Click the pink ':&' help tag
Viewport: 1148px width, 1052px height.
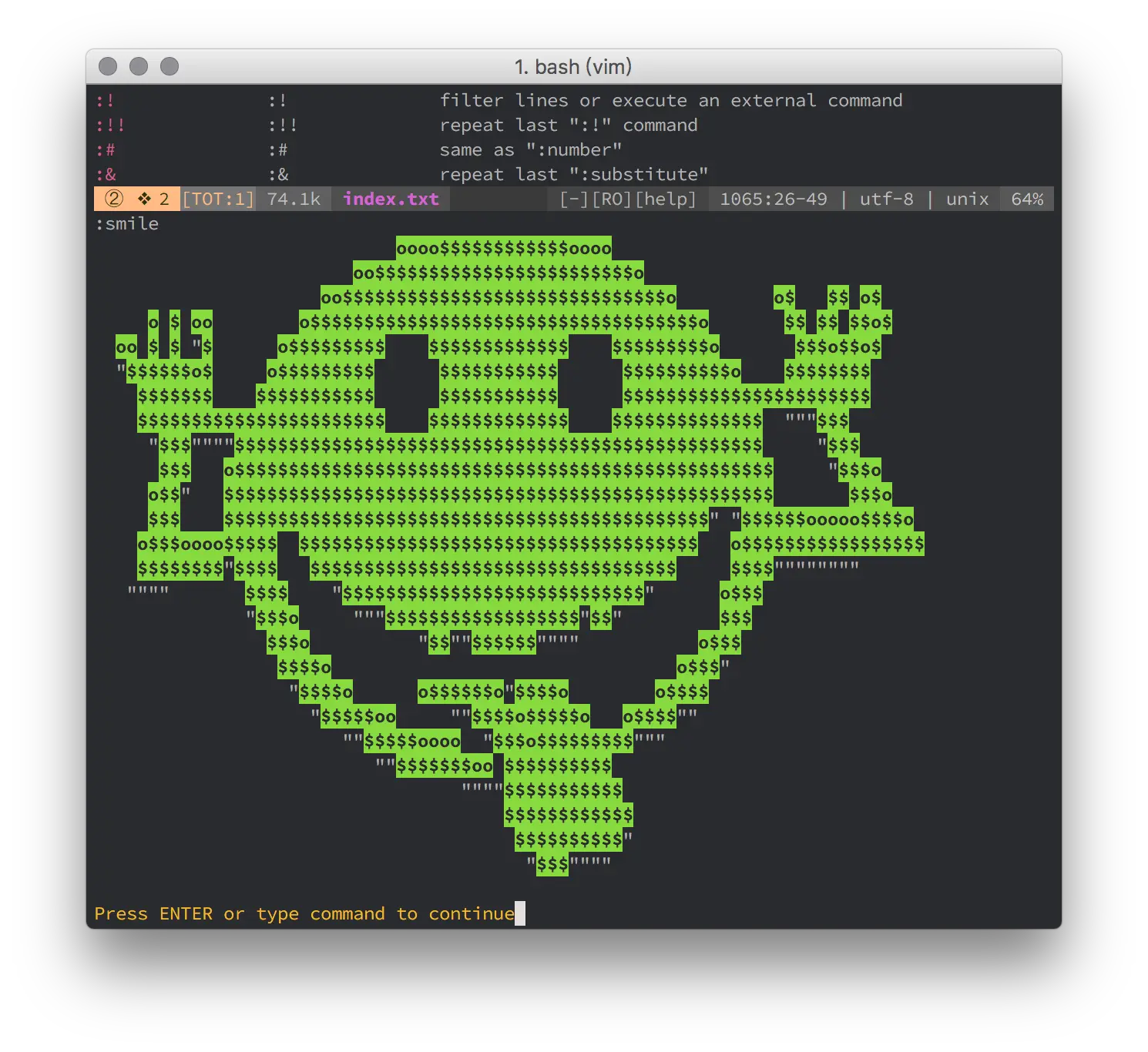(x=106, y=174)
